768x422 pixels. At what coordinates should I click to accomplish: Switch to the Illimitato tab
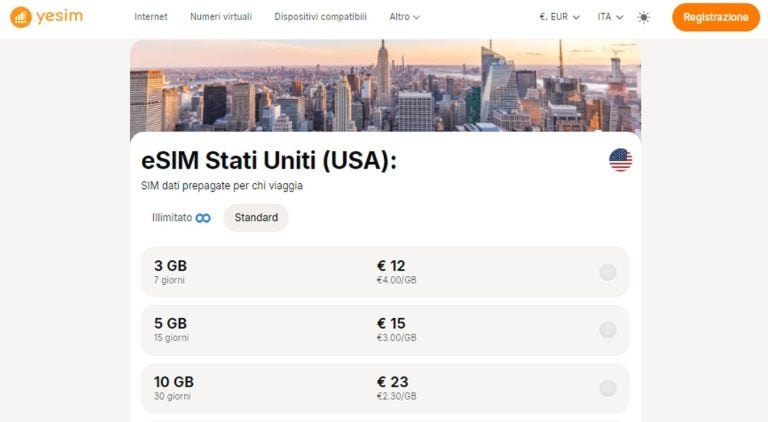point(181,218)
